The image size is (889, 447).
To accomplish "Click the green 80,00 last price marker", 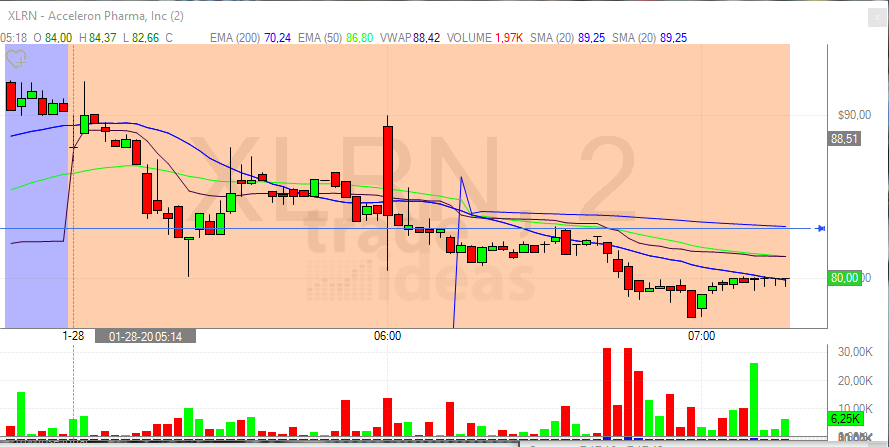I will coord(844,278).
